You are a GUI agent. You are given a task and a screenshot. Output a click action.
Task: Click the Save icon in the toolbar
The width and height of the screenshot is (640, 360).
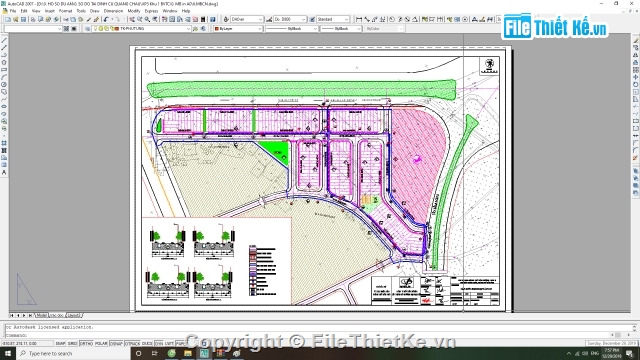23,19
